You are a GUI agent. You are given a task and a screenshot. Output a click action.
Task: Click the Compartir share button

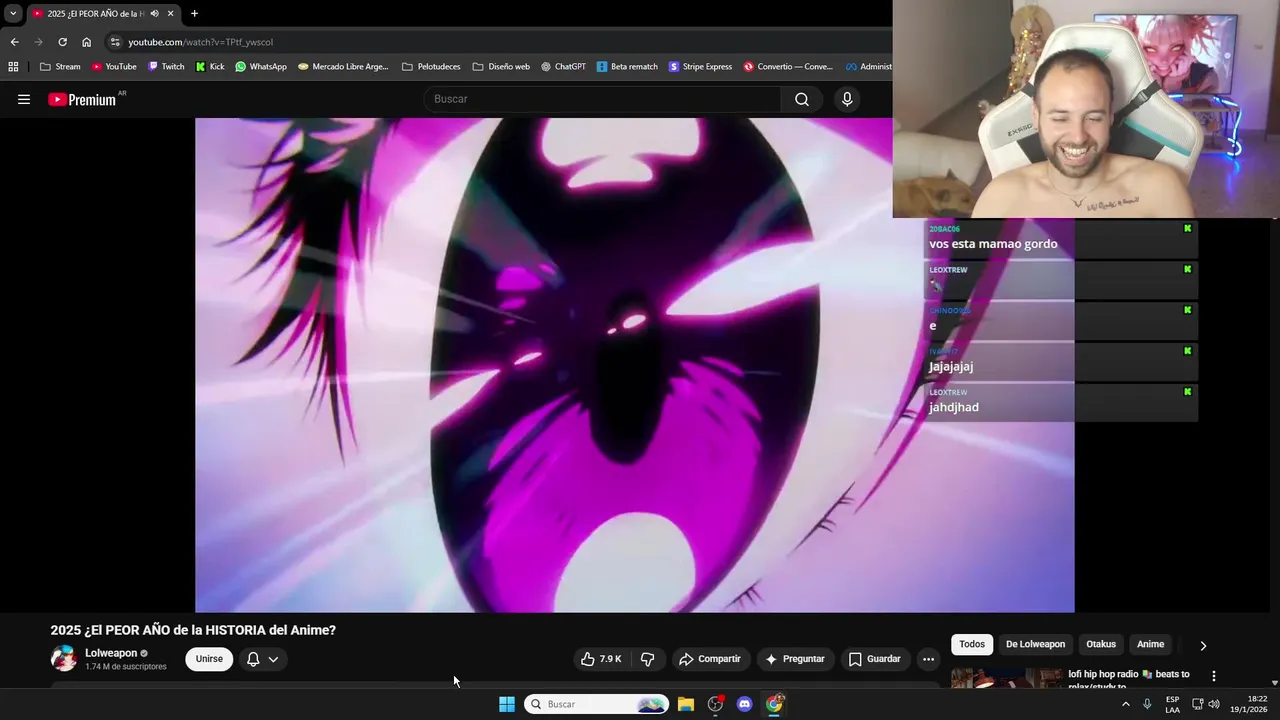click(x=709, y=659)
